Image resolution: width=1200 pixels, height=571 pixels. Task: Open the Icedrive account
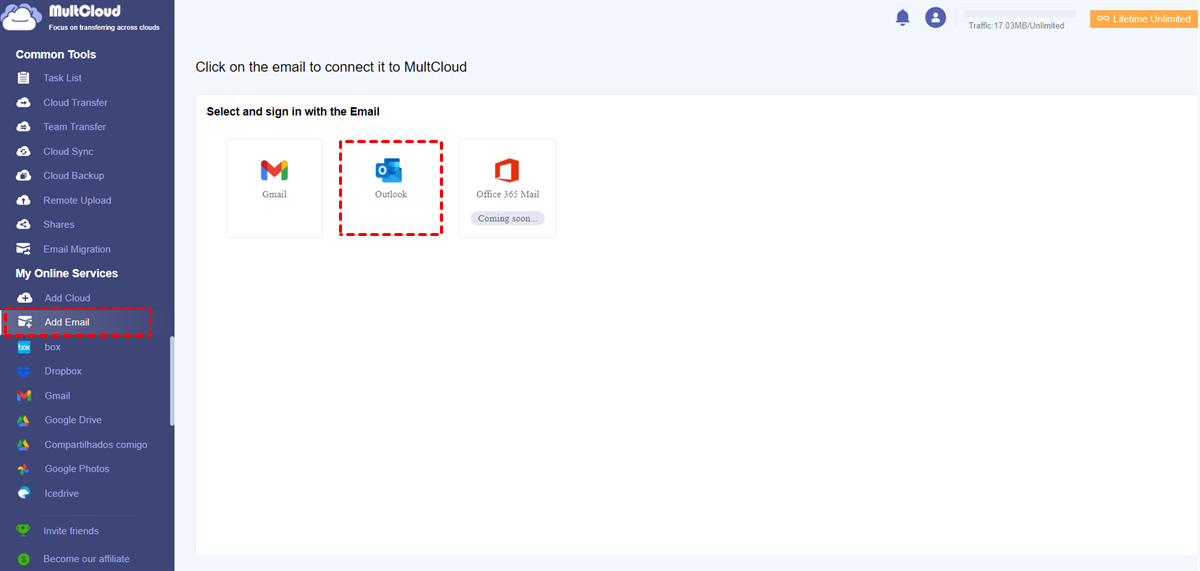(x=62, y=494)
